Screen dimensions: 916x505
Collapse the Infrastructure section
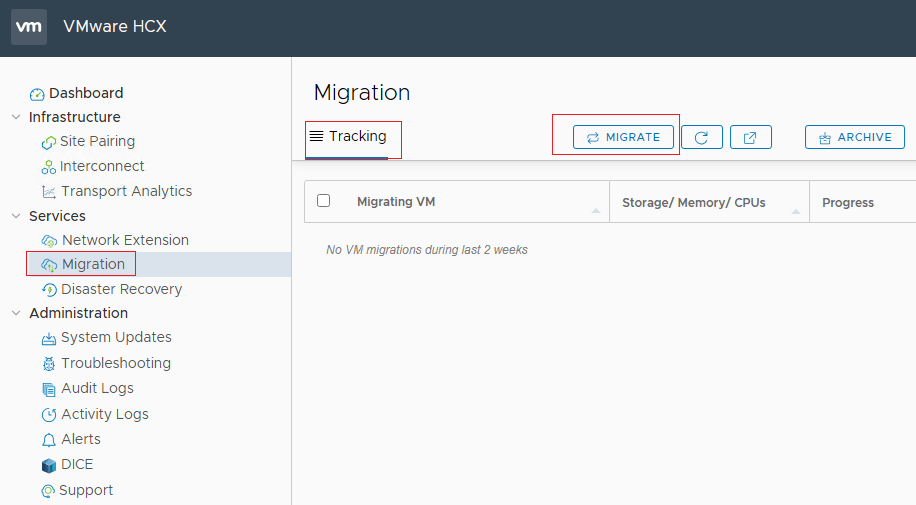[x=16, y=117]
